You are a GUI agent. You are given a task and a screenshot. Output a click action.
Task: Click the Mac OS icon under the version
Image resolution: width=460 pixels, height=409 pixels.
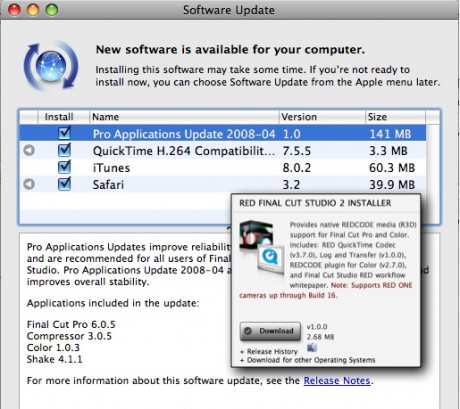point(312,347)
